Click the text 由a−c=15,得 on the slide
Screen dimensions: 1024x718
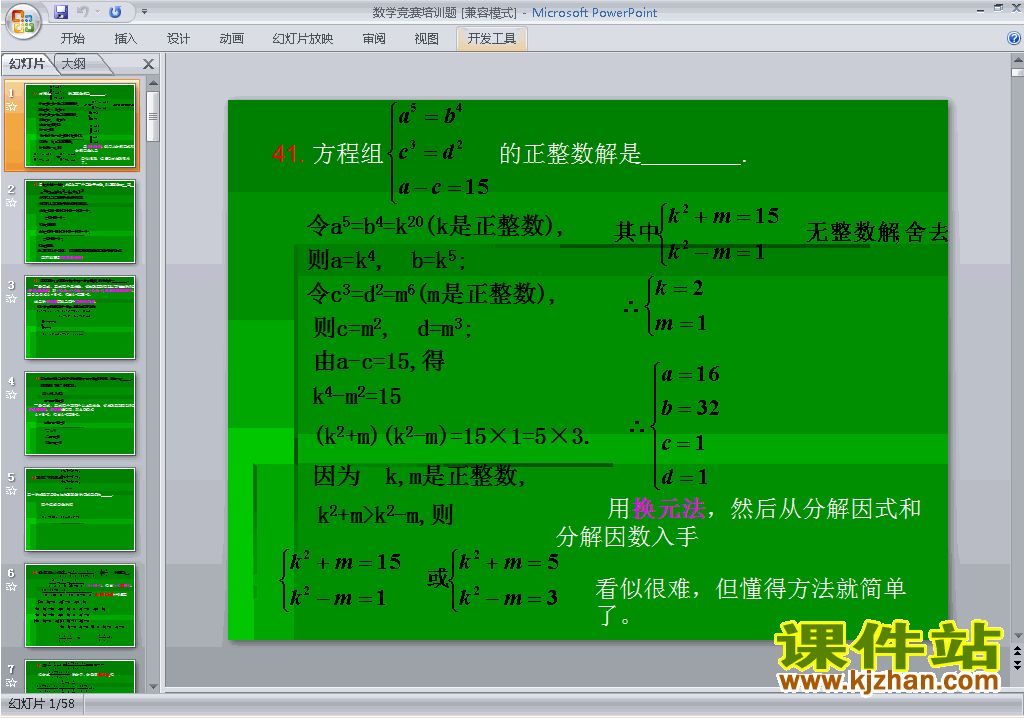point(379,361)
